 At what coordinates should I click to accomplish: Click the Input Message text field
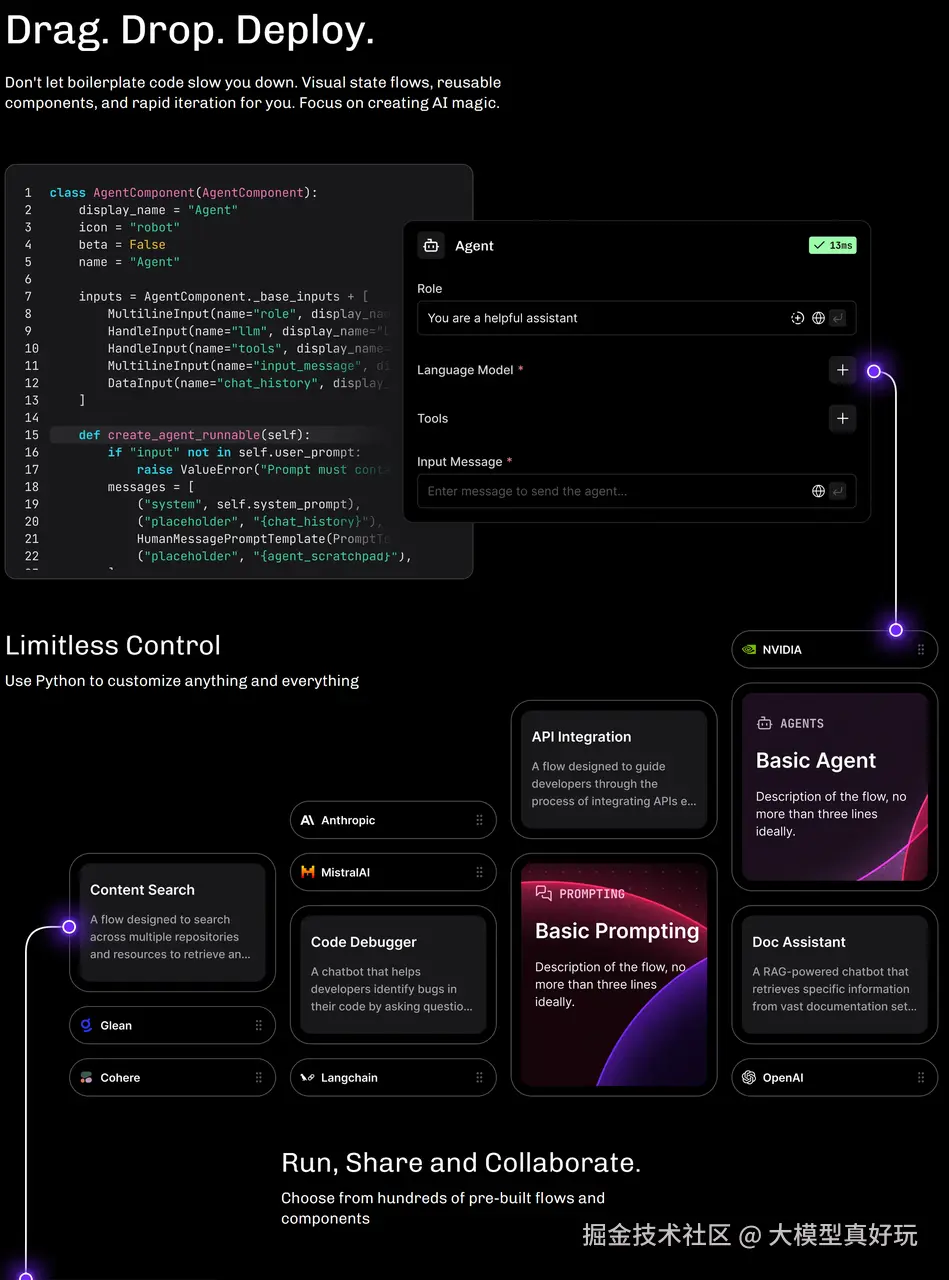pyautogui.click(x=636, y=491)
